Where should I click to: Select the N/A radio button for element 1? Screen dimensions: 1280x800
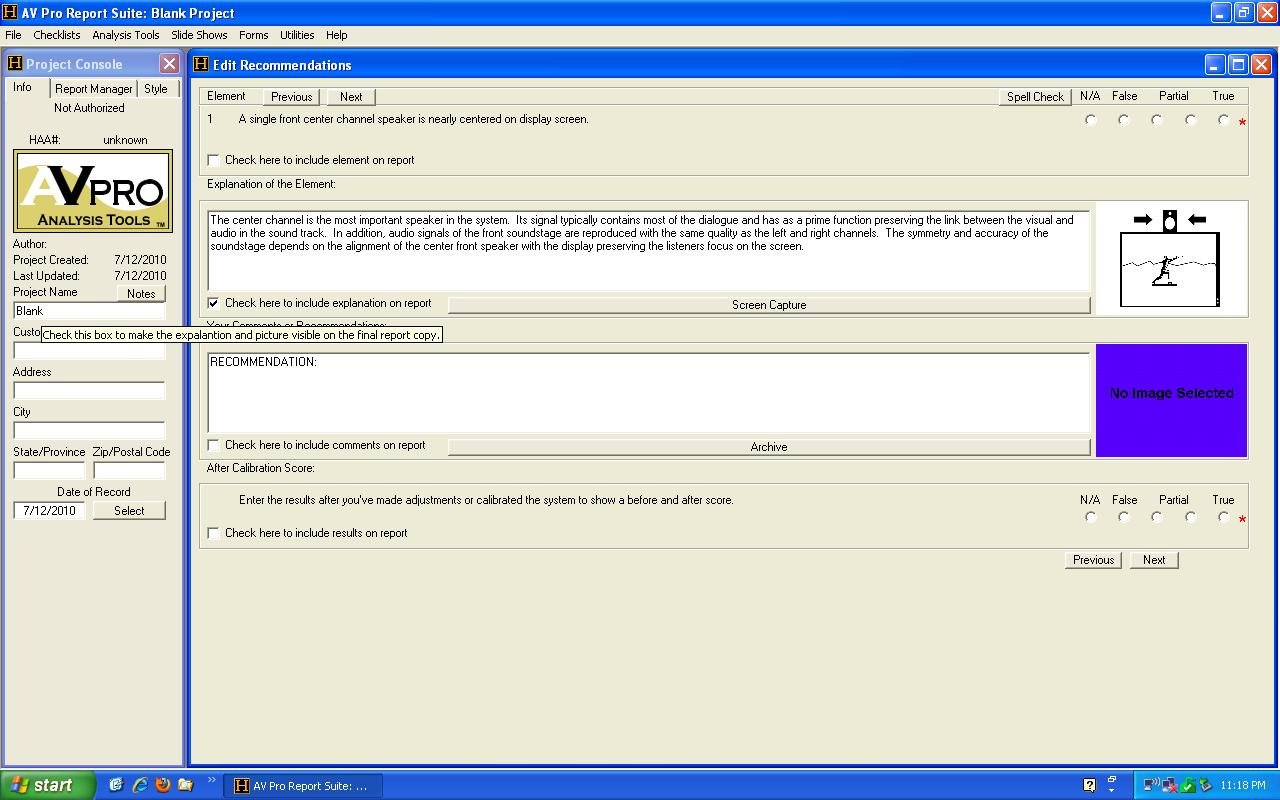click(x=1090, y=120)
